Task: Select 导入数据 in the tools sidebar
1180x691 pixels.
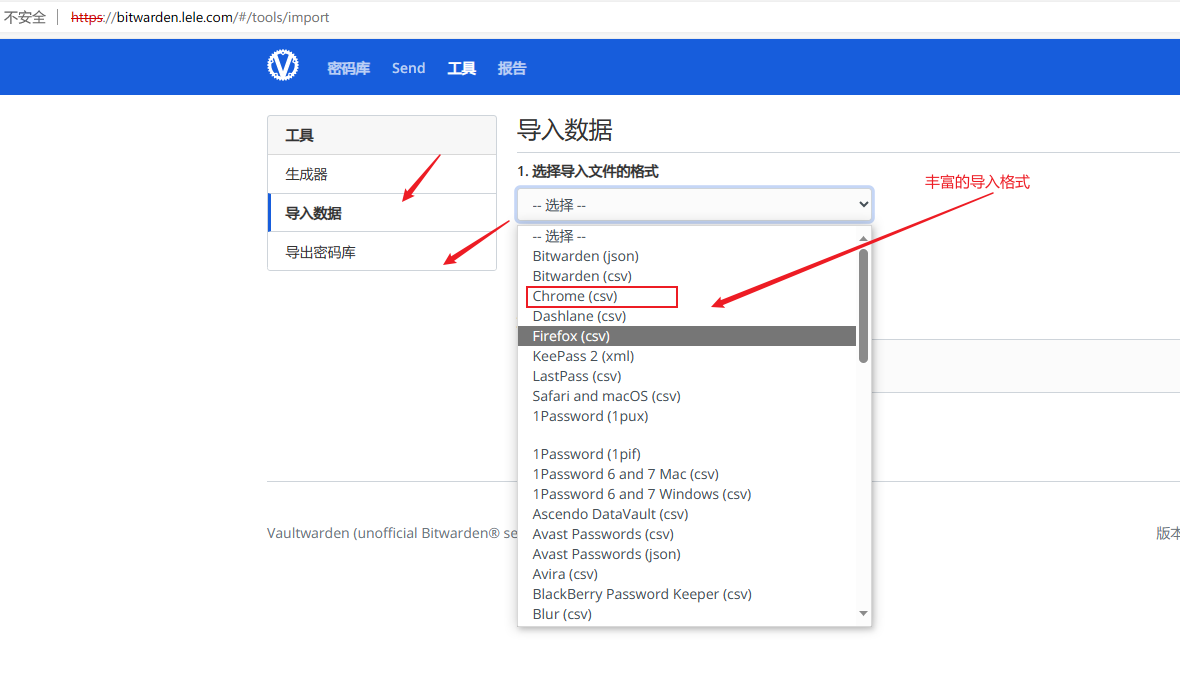Action: (382, 213)
